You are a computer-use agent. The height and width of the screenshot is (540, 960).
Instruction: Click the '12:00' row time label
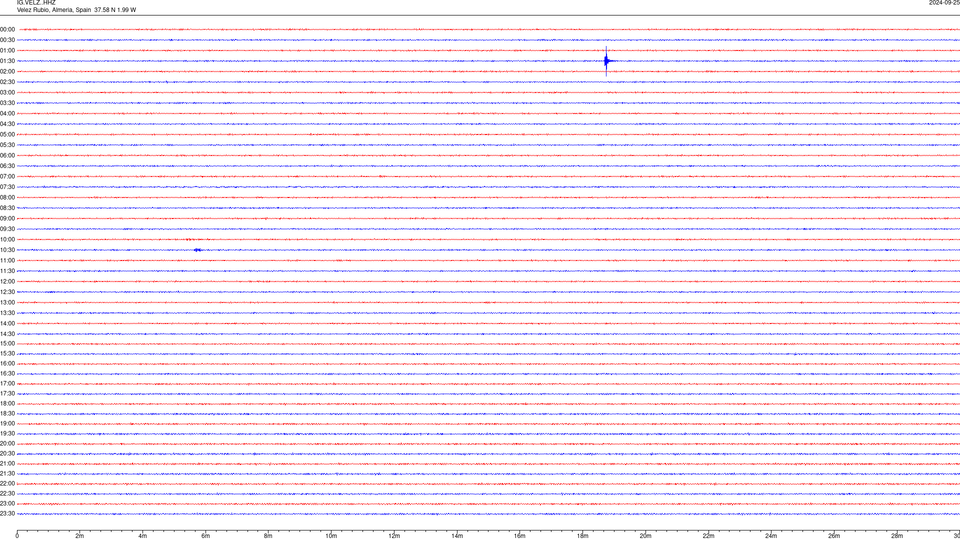[x=7, y=282]
